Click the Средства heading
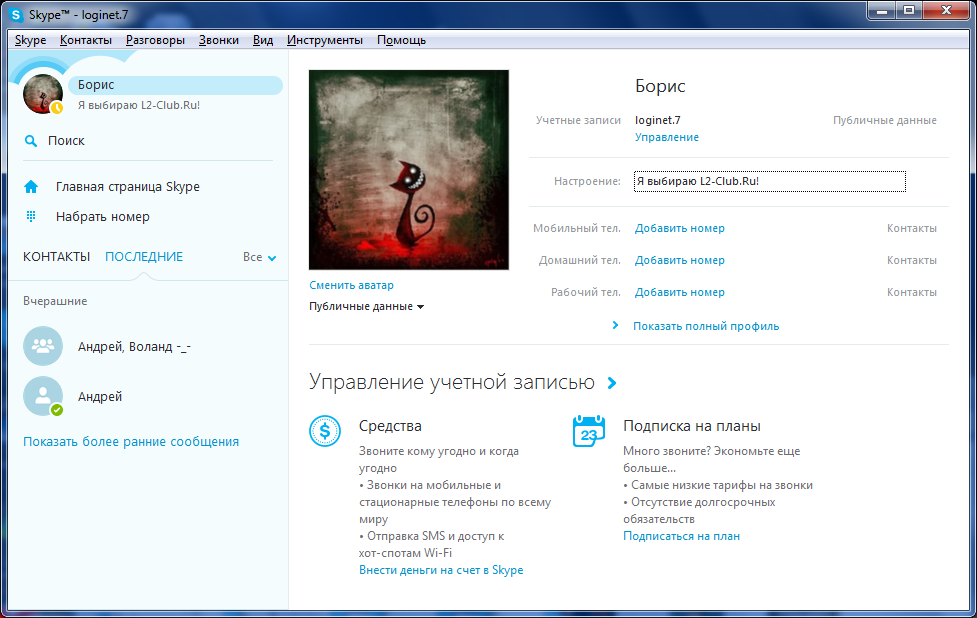977x618 pixels. click(390, 426)
